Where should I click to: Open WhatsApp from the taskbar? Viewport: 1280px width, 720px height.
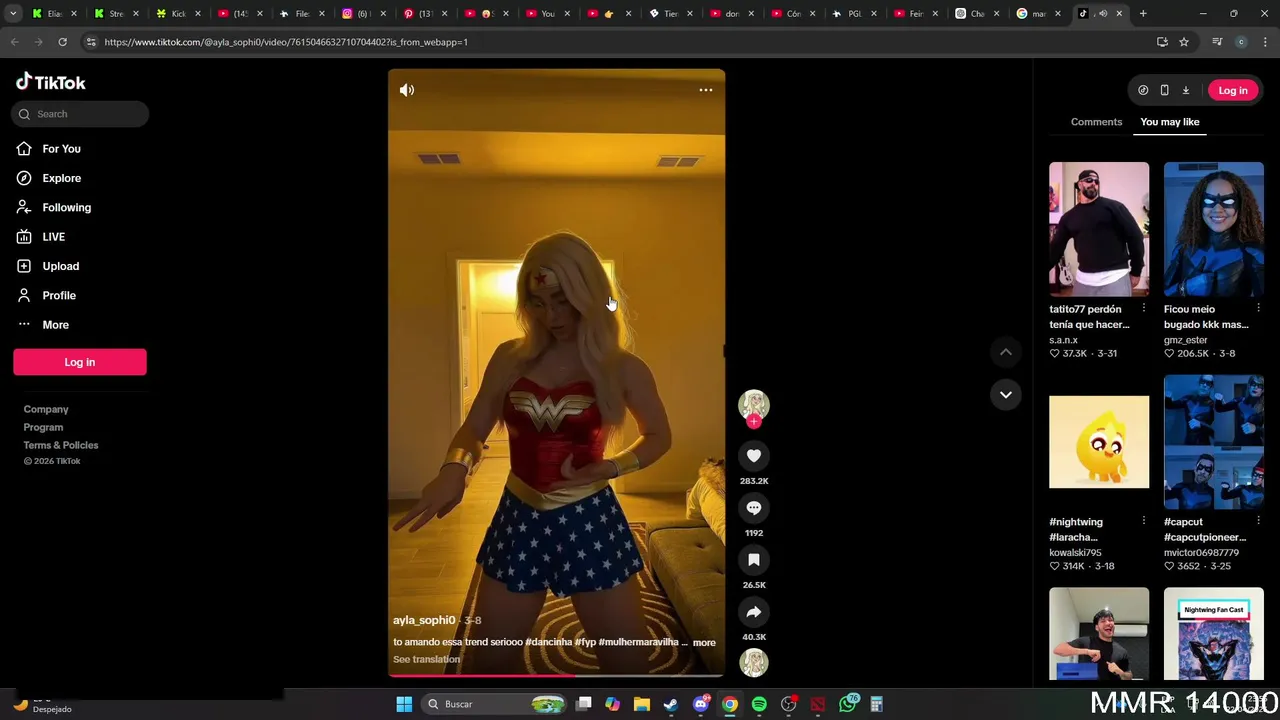[848, 704]
